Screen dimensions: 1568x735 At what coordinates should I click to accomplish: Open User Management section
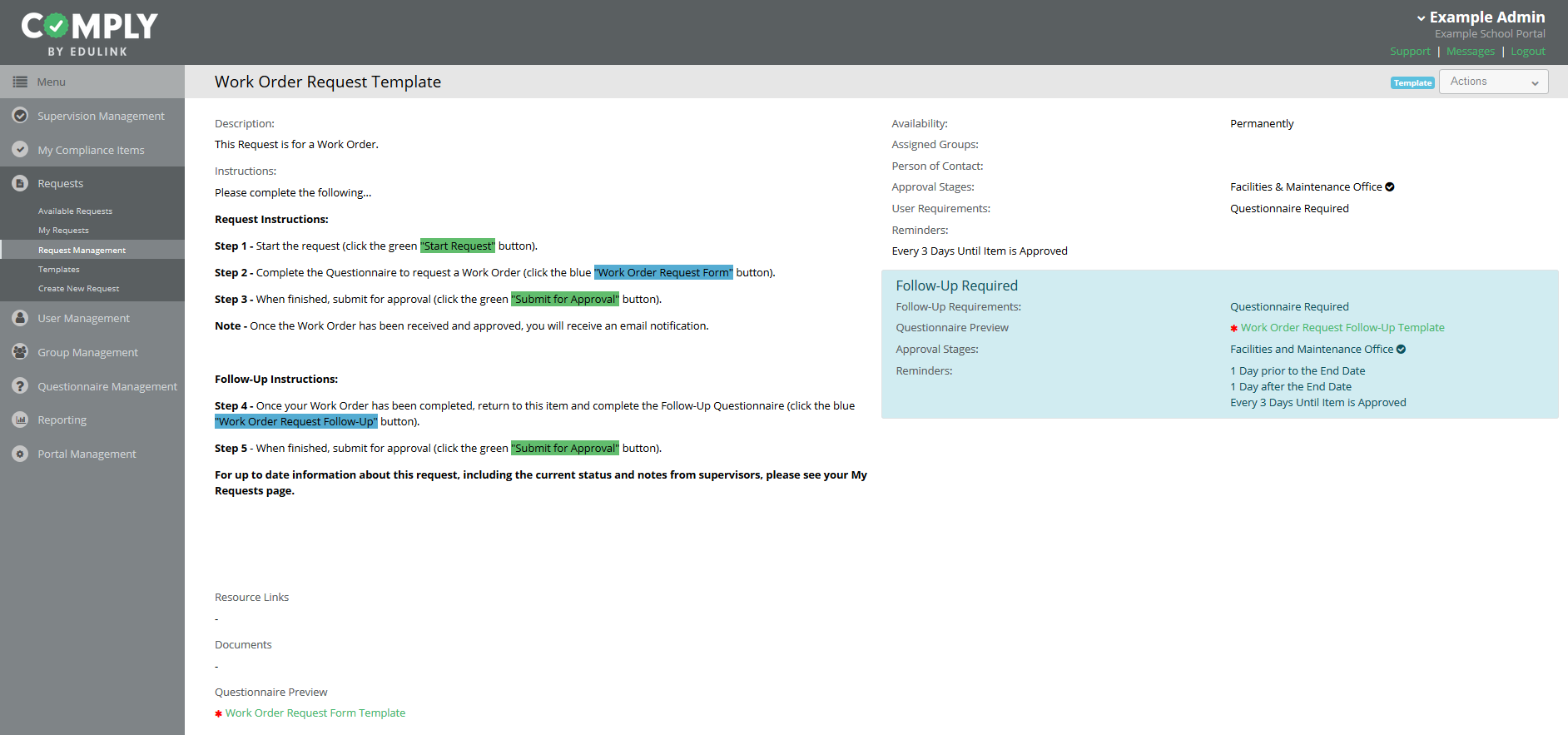(x=92, y=318)
